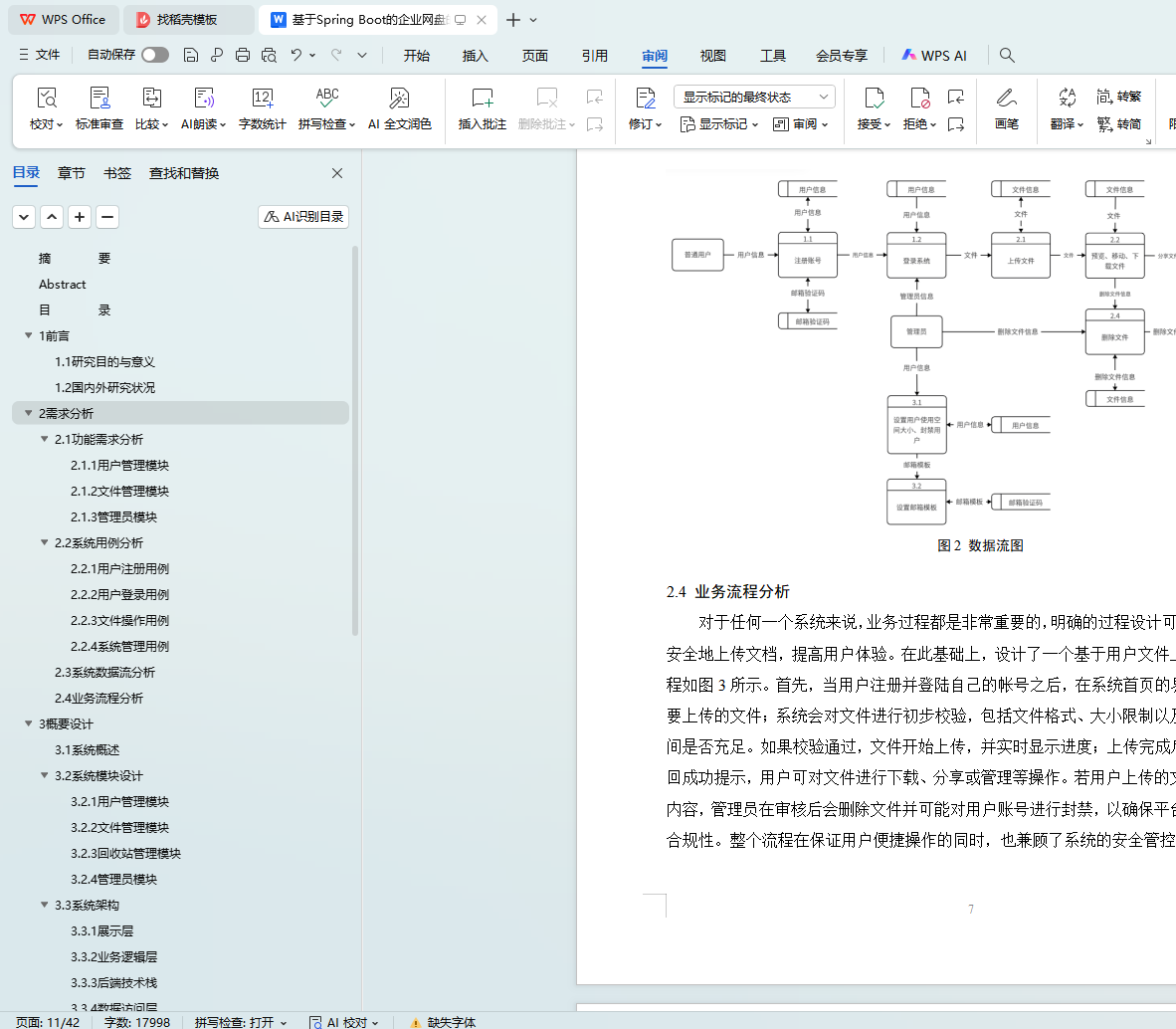Toggle the 自动保存 autosave switch

pos(154,55)
